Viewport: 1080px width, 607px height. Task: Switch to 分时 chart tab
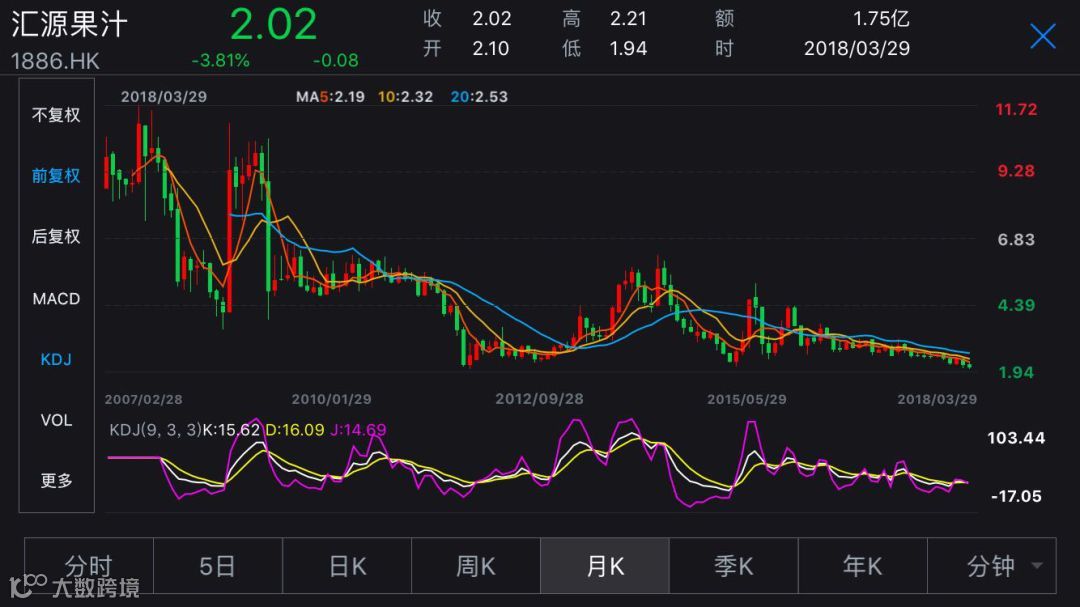[89, 566]
